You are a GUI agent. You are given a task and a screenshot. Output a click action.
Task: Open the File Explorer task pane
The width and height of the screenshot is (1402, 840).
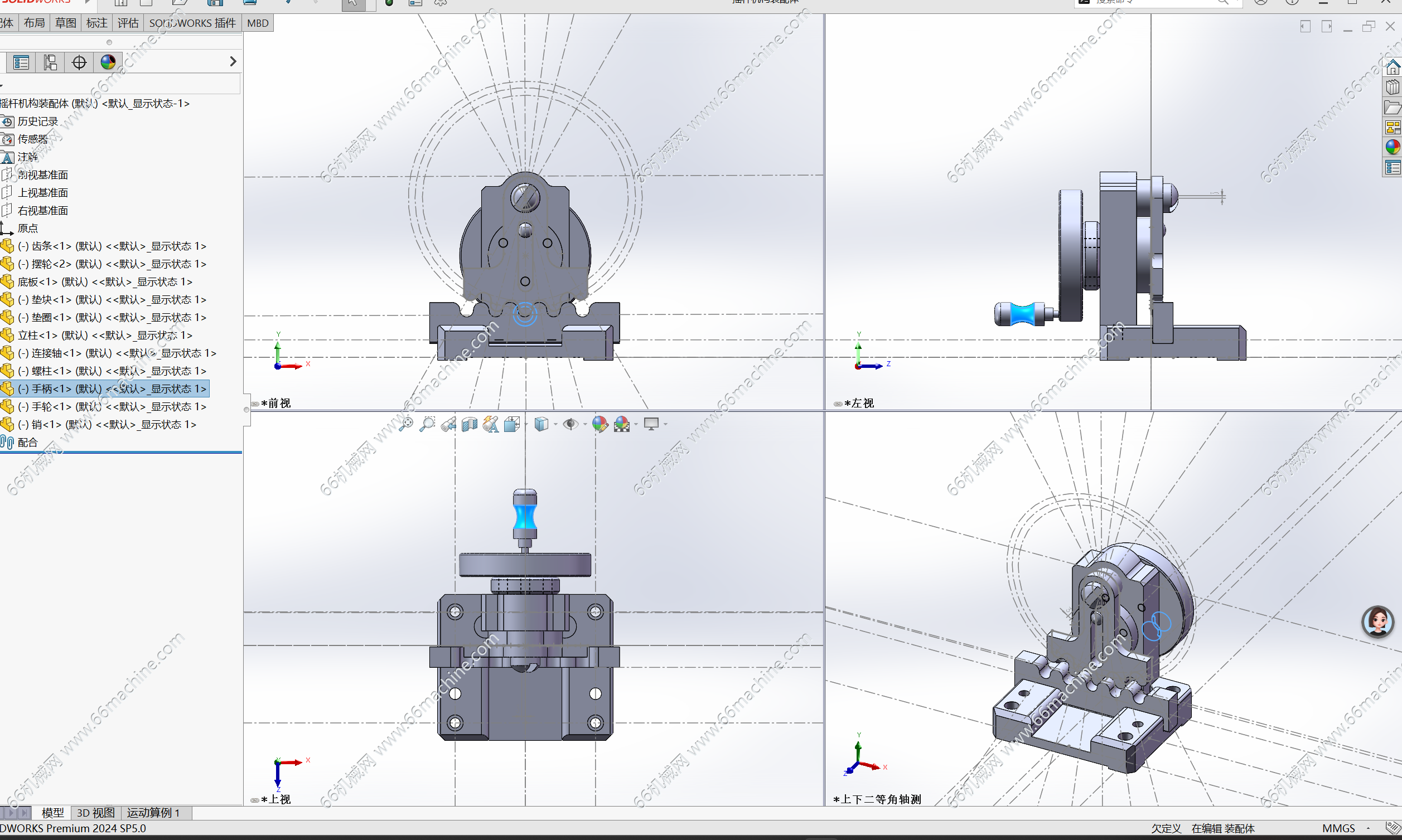point(1393,108)
